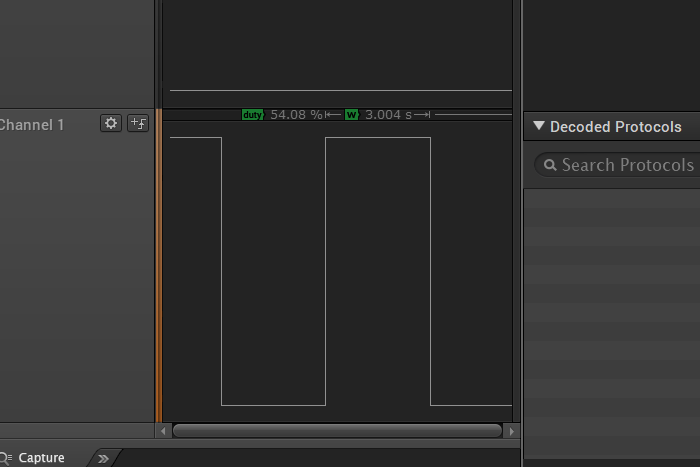The width and height of the screenshot is (700, 467).
Task: Click the green width measurement tag
Action: (x=352, y=115)
